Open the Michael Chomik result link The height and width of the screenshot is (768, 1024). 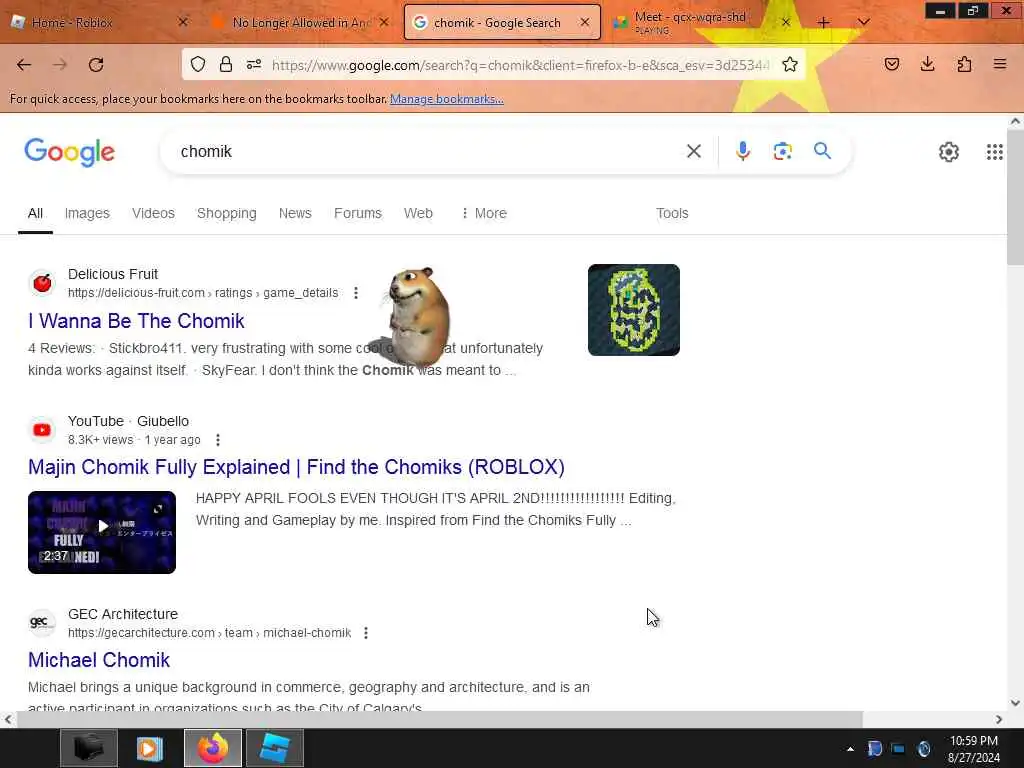pos(99,660)
